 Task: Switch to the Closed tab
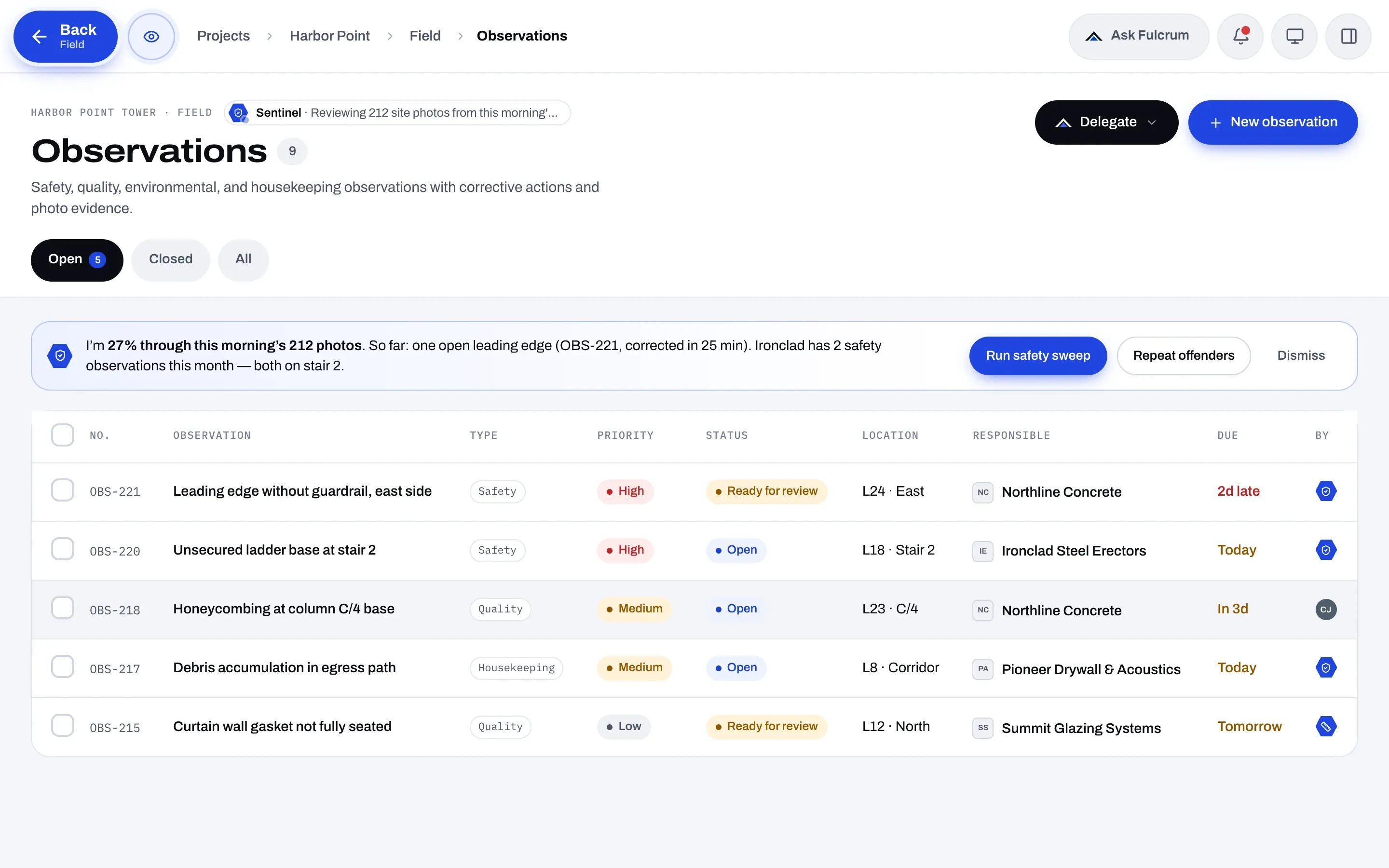click(x=170, y=259)
